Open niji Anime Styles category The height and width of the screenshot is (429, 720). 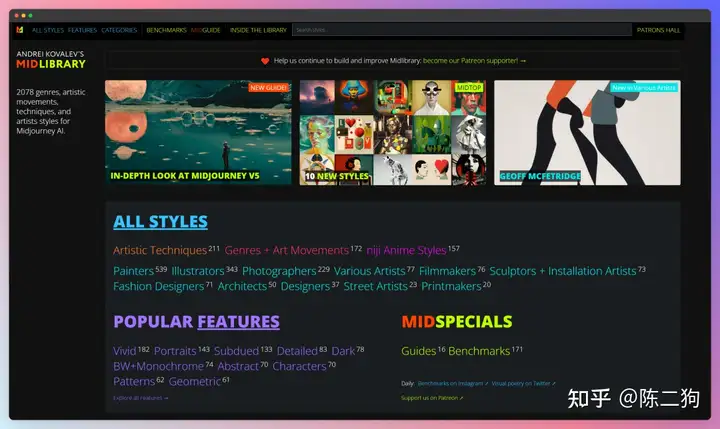click(x=406, y=250)
